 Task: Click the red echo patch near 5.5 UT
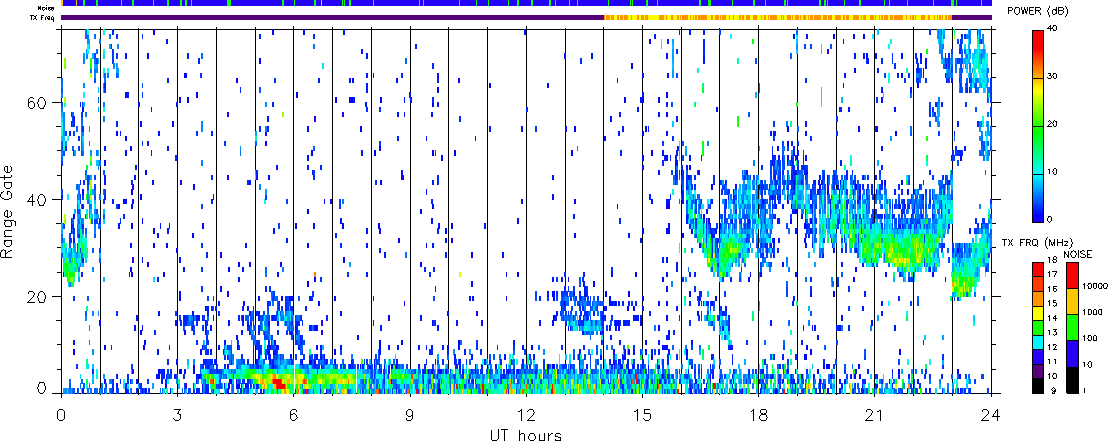tap(278, 383)
